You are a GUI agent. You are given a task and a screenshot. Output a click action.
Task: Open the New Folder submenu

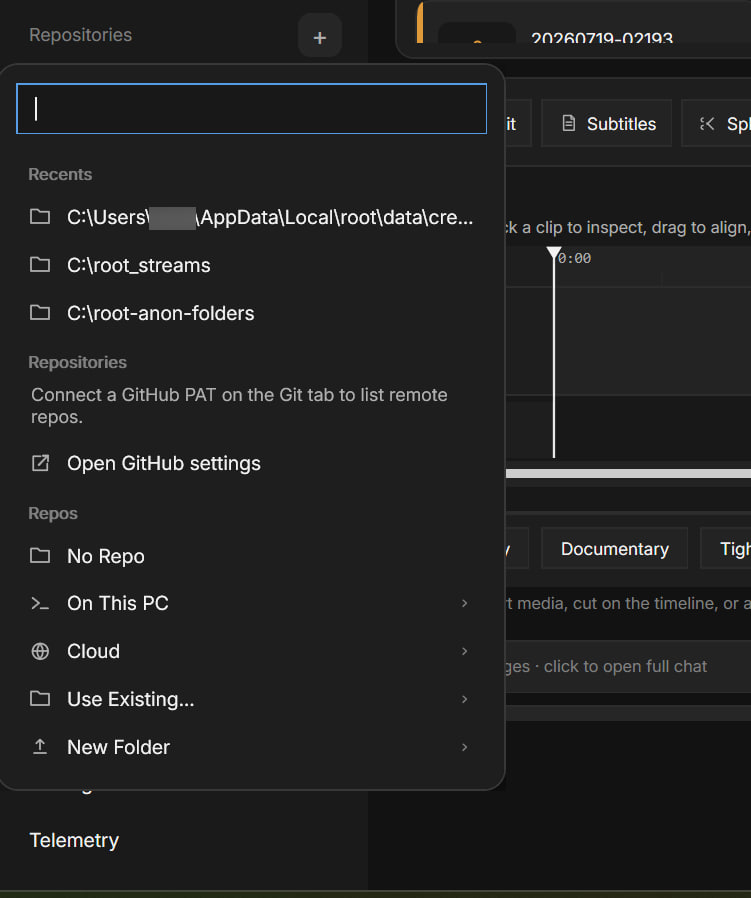[251, 747]
